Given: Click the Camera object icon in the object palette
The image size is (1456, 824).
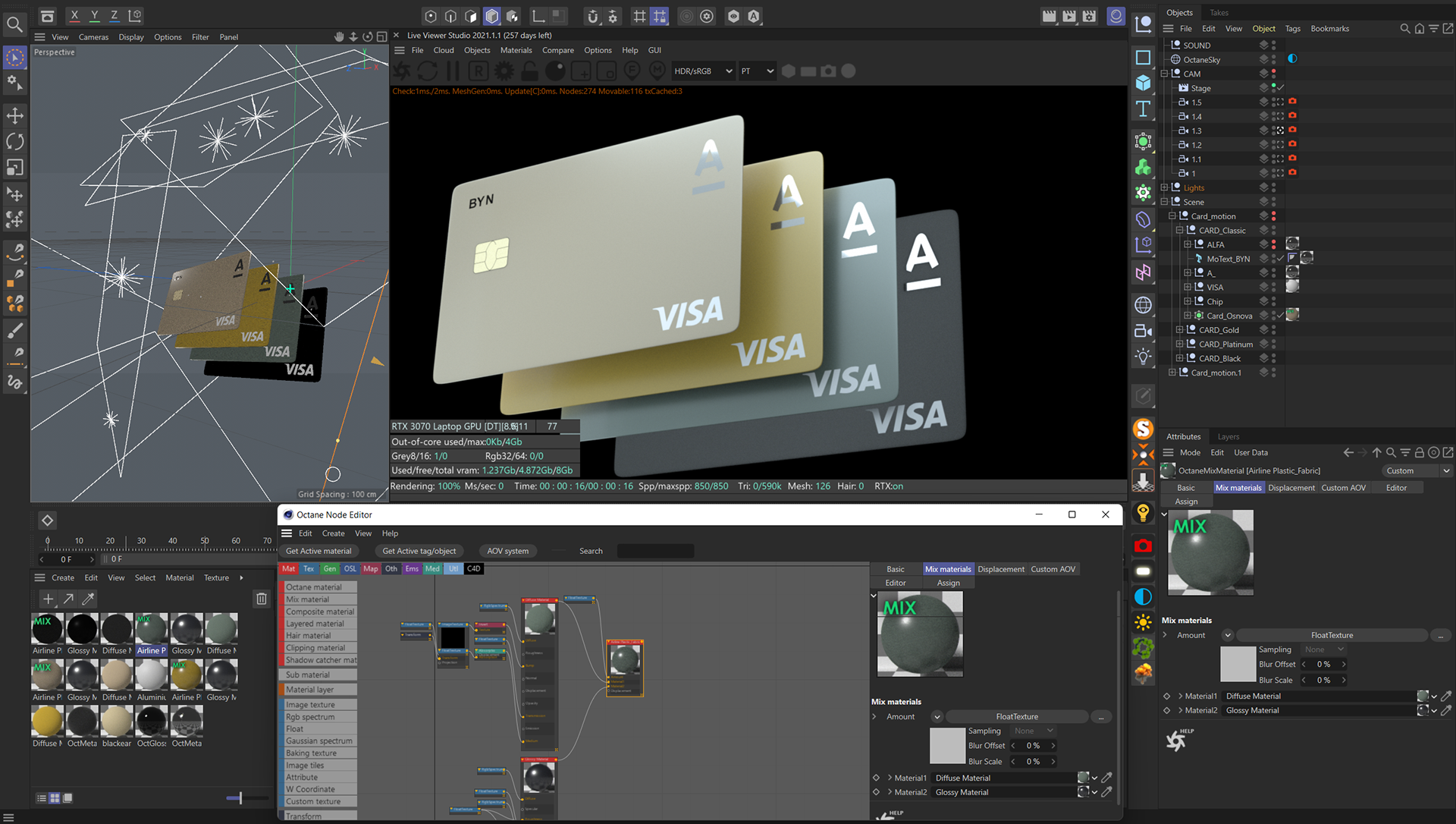Looking at the screenshot, I should (x=1143, y=331).
